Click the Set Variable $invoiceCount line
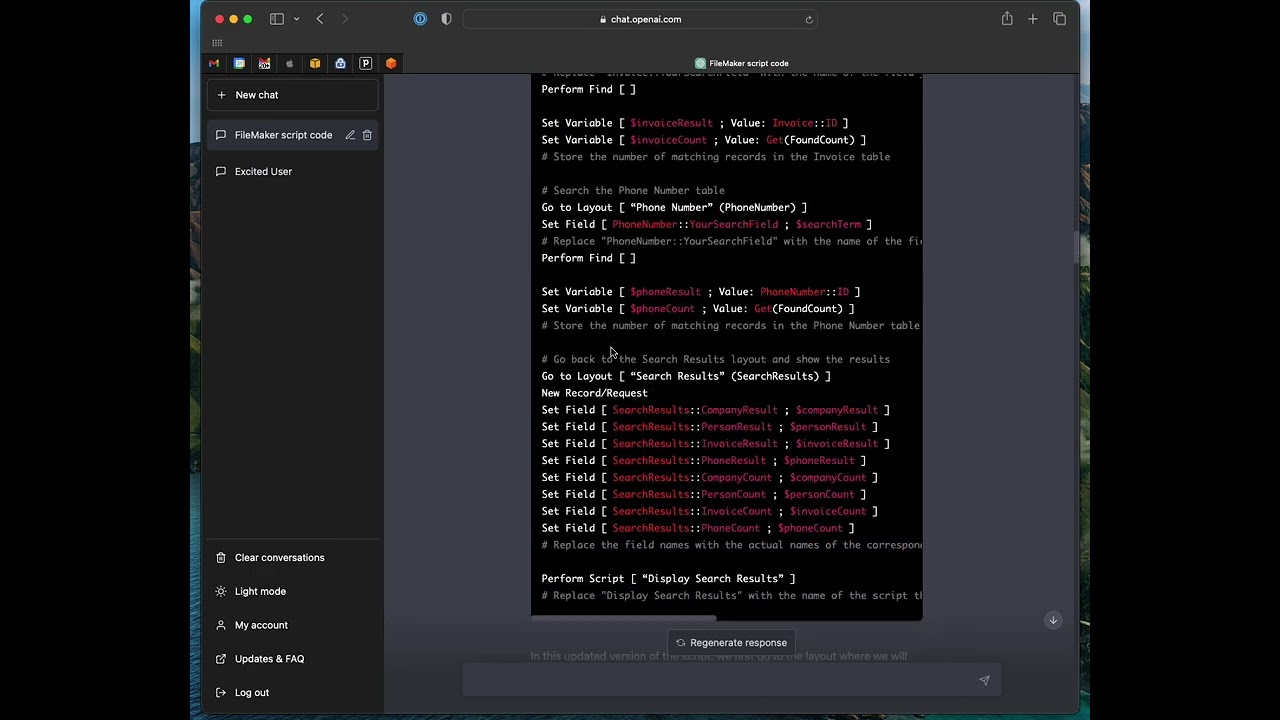Viewport: 1280px width, 720px height. tap(704, 140)
